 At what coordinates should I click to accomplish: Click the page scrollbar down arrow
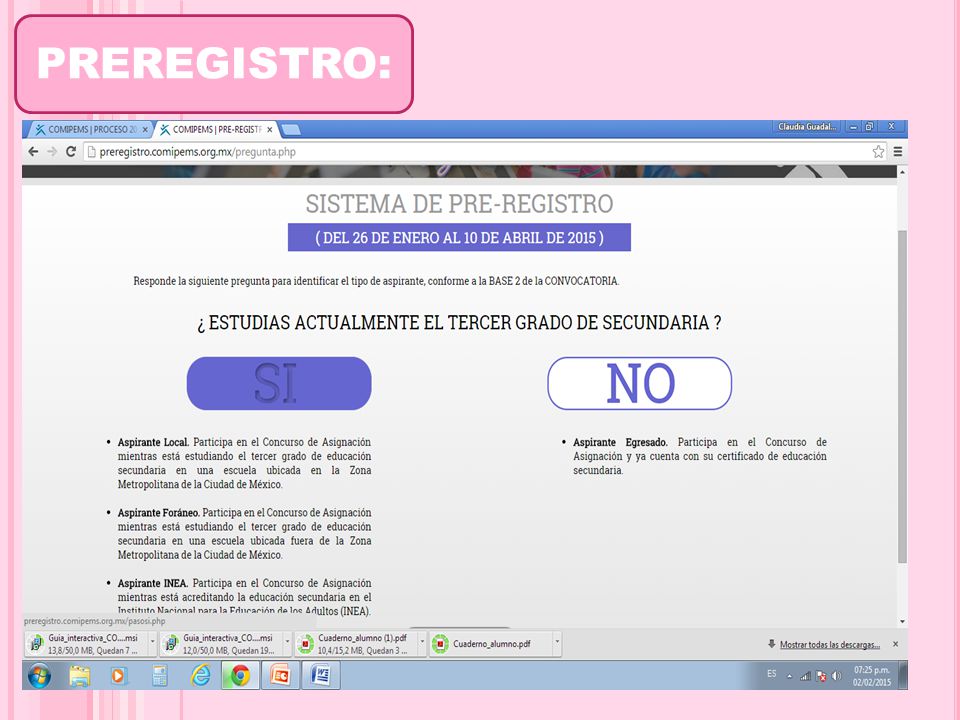[902, 621]
